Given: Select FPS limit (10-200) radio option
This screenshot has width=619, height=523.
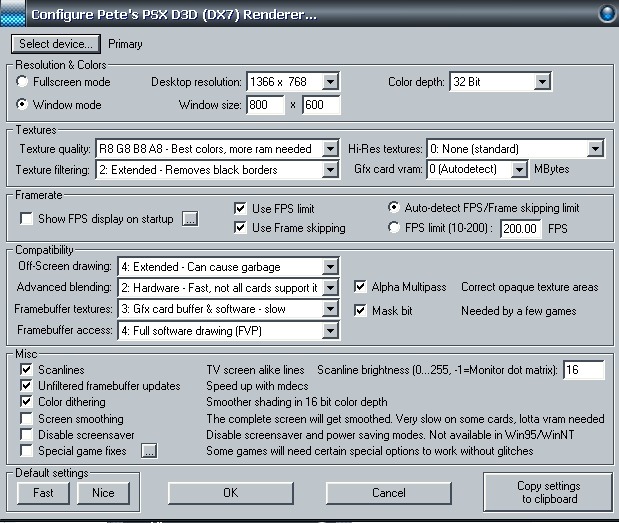Looking at the screenshot, I should [394, 227].
